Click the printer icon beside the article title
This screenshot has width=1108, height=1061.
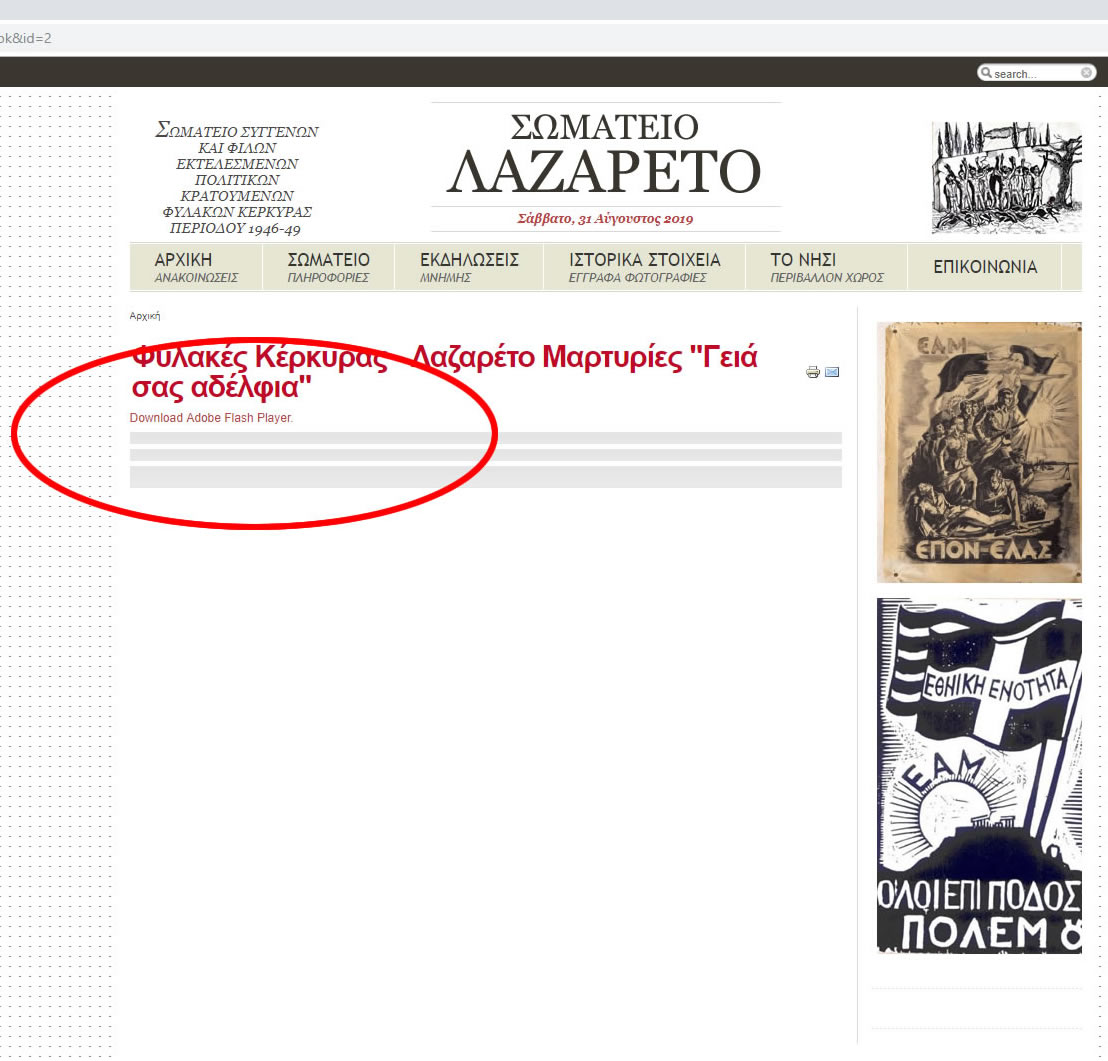pos(813,373)
